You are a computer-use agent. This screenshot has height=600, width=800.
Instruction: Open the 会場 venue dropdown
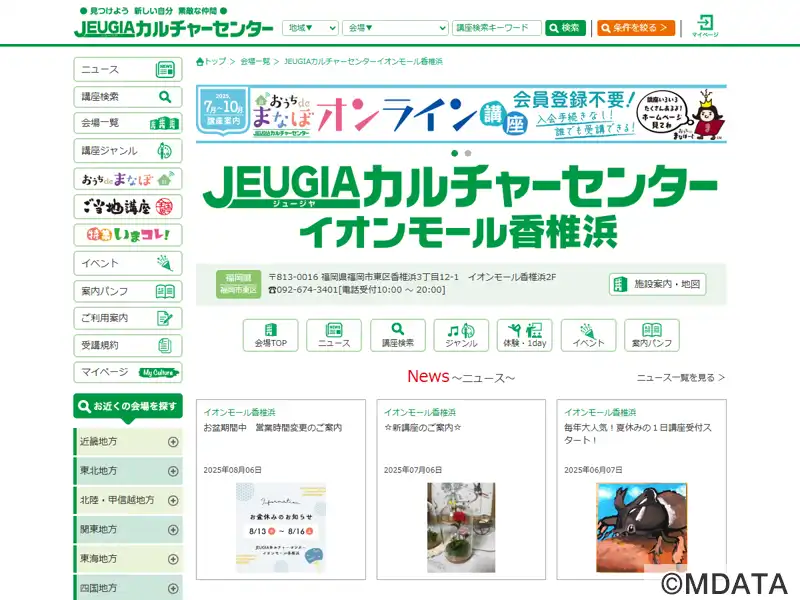tap(395, 28)
